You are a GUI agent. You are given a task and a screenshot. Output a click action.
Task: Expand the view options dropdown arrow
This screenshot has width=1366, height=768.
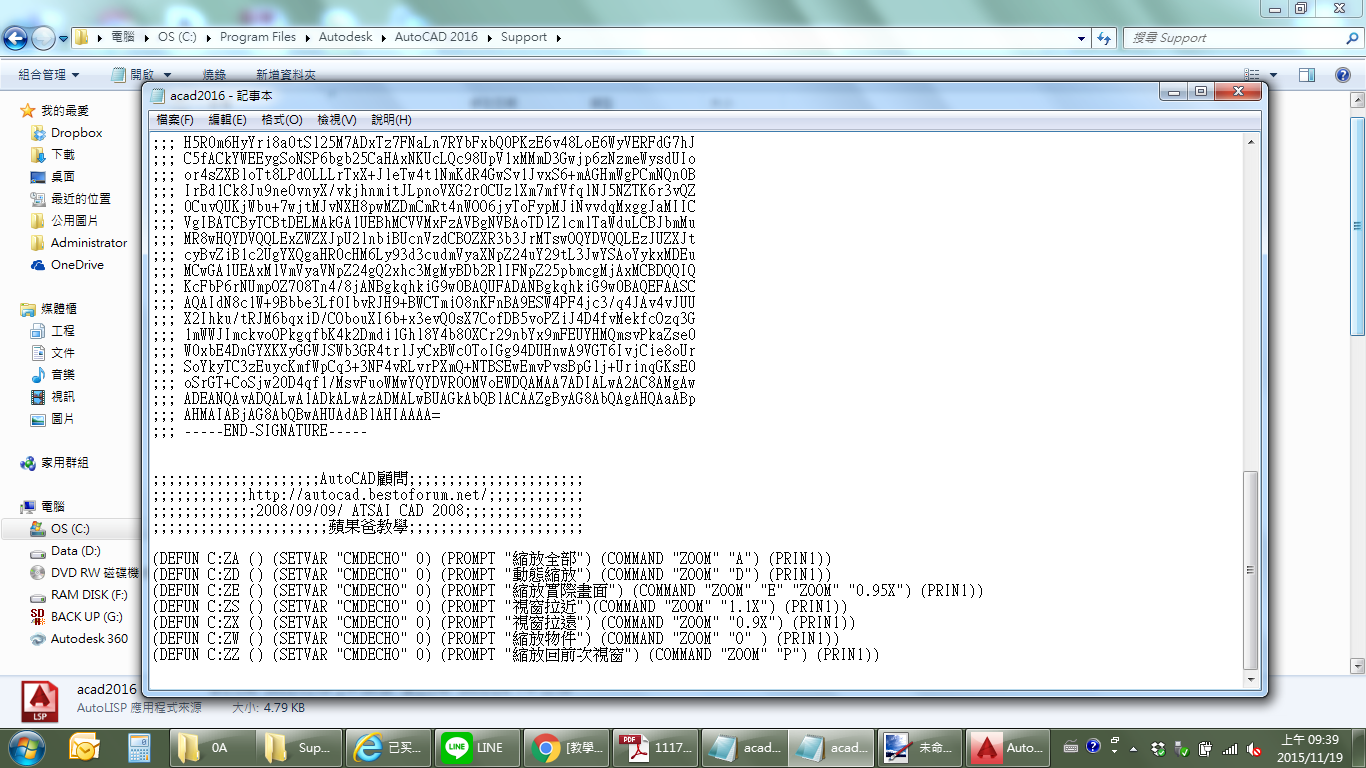tap(1273, 75)
